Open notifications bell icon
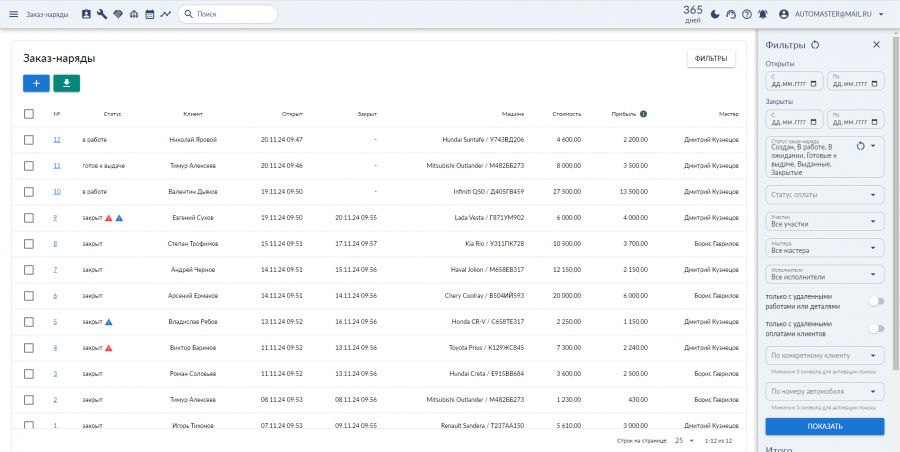Viewport: 900px width, 452px height. click(x=763, y=15)
